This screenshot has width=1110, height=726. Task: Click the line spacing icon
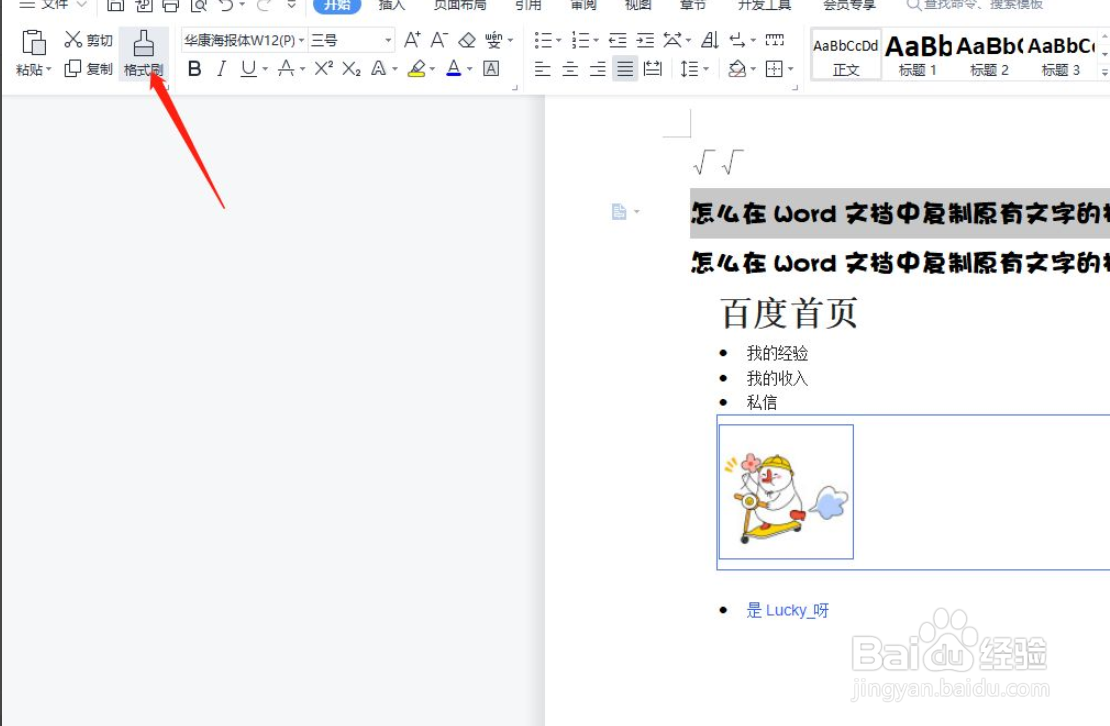tap(688, 69)
